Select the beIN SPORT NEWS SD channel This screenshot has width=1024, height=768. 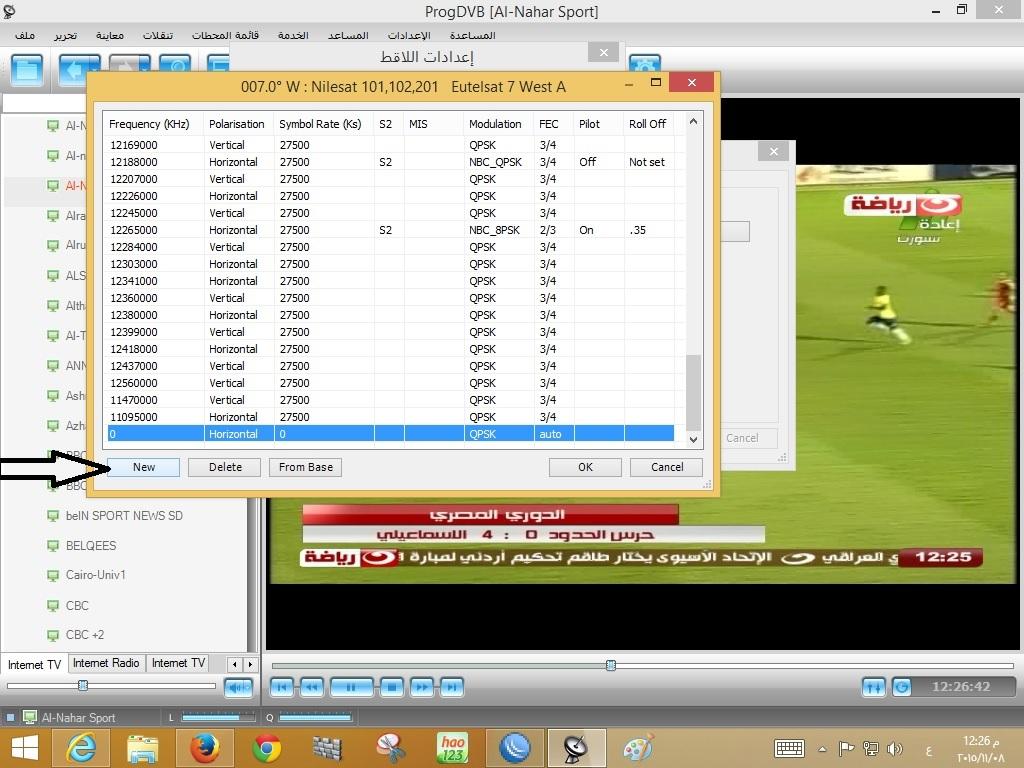pos(124,516)
